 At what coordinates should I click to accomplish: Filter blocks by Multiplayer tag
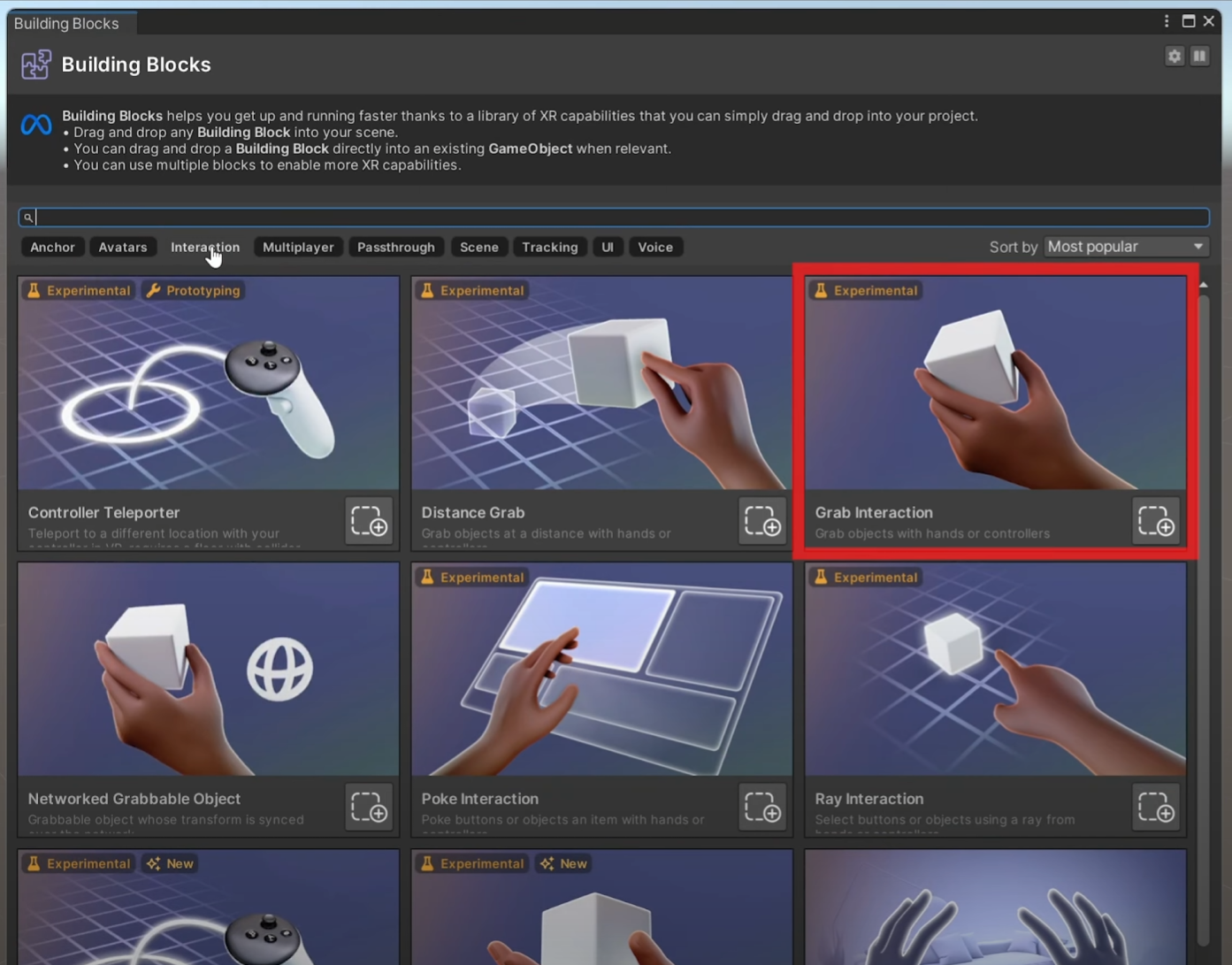pyautogui.click(x=298, y=247)
